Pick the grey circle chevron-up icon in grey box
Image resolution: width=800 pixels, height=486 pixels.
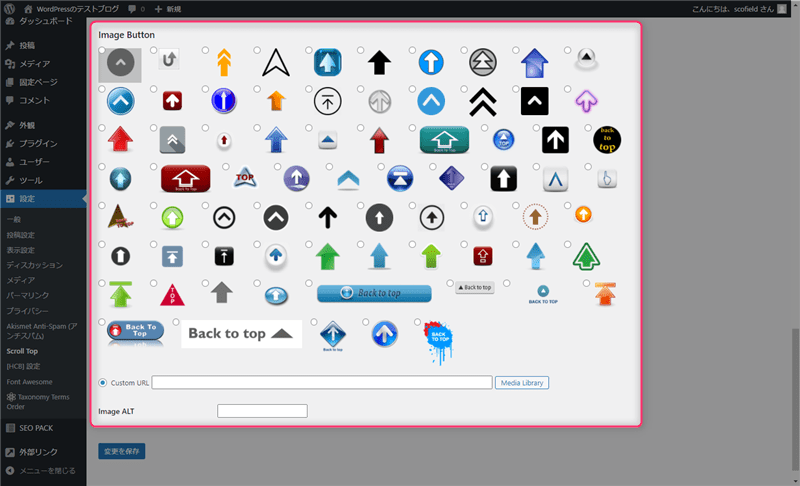[120, 65]
